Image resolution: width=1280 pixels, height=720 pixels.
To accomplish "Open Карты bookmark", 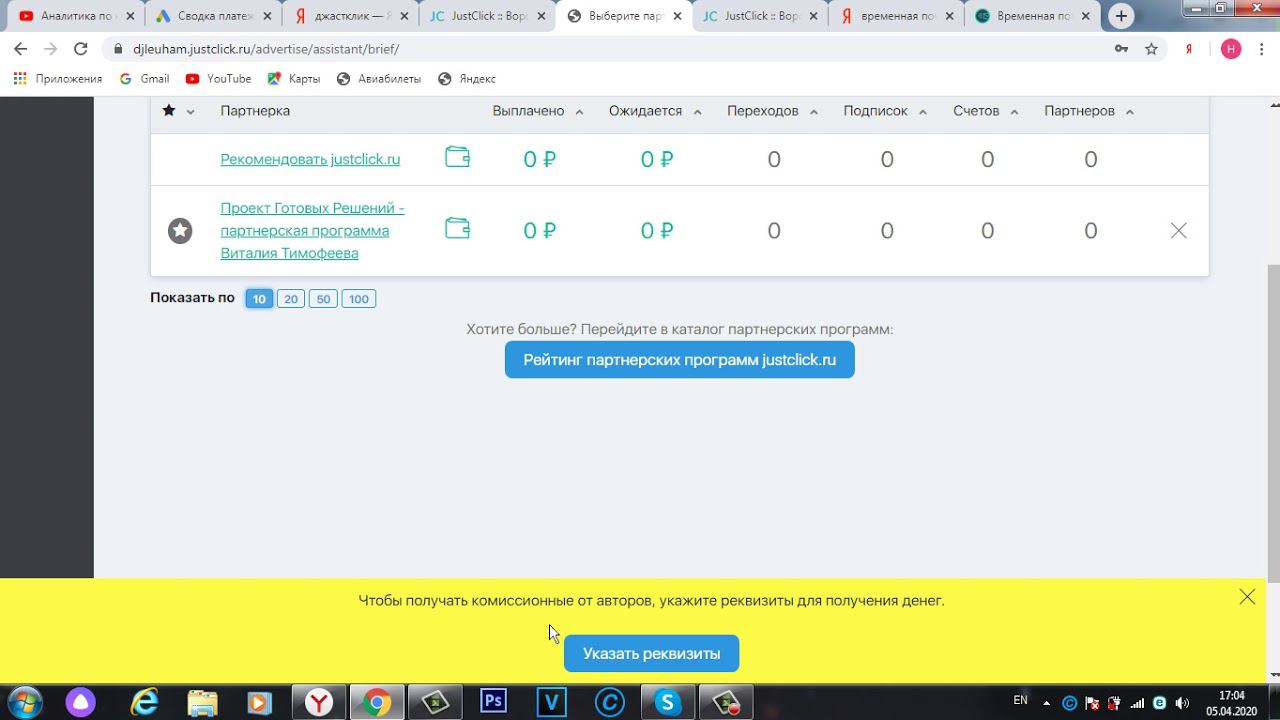I will tap(293, 79).
